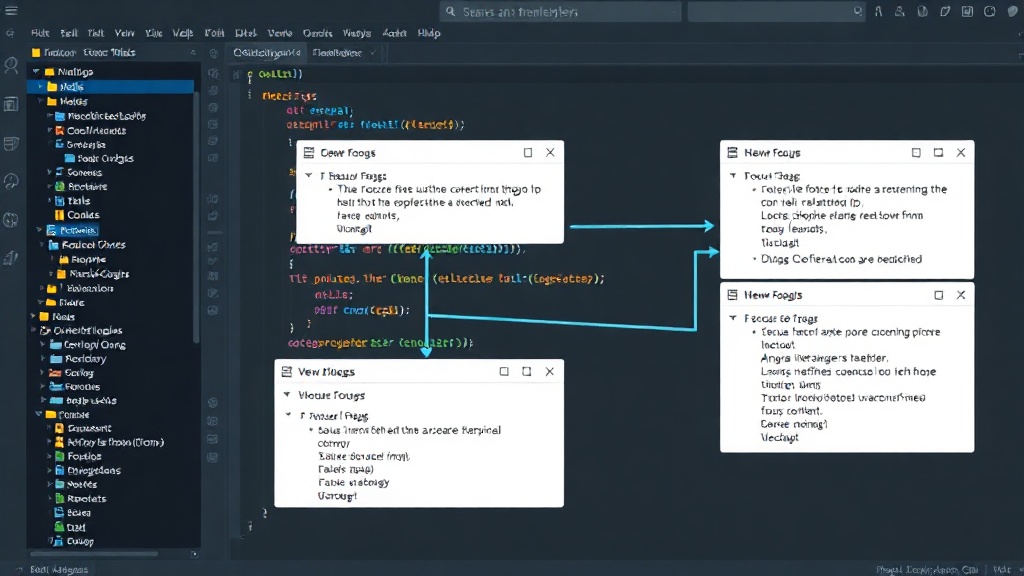Click the user account icon in the top-right toolbar

[x=899, y=11]
